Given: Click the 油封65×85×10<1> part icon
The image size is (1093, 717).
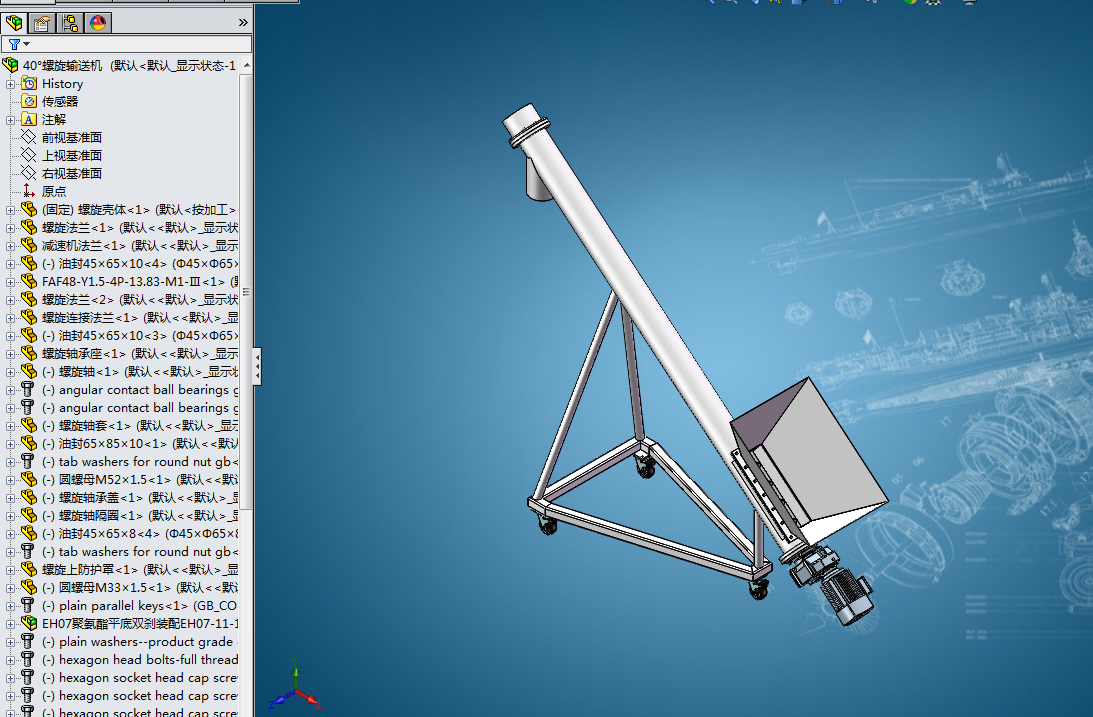Looking at the screenshot, I should coord(29,443).
